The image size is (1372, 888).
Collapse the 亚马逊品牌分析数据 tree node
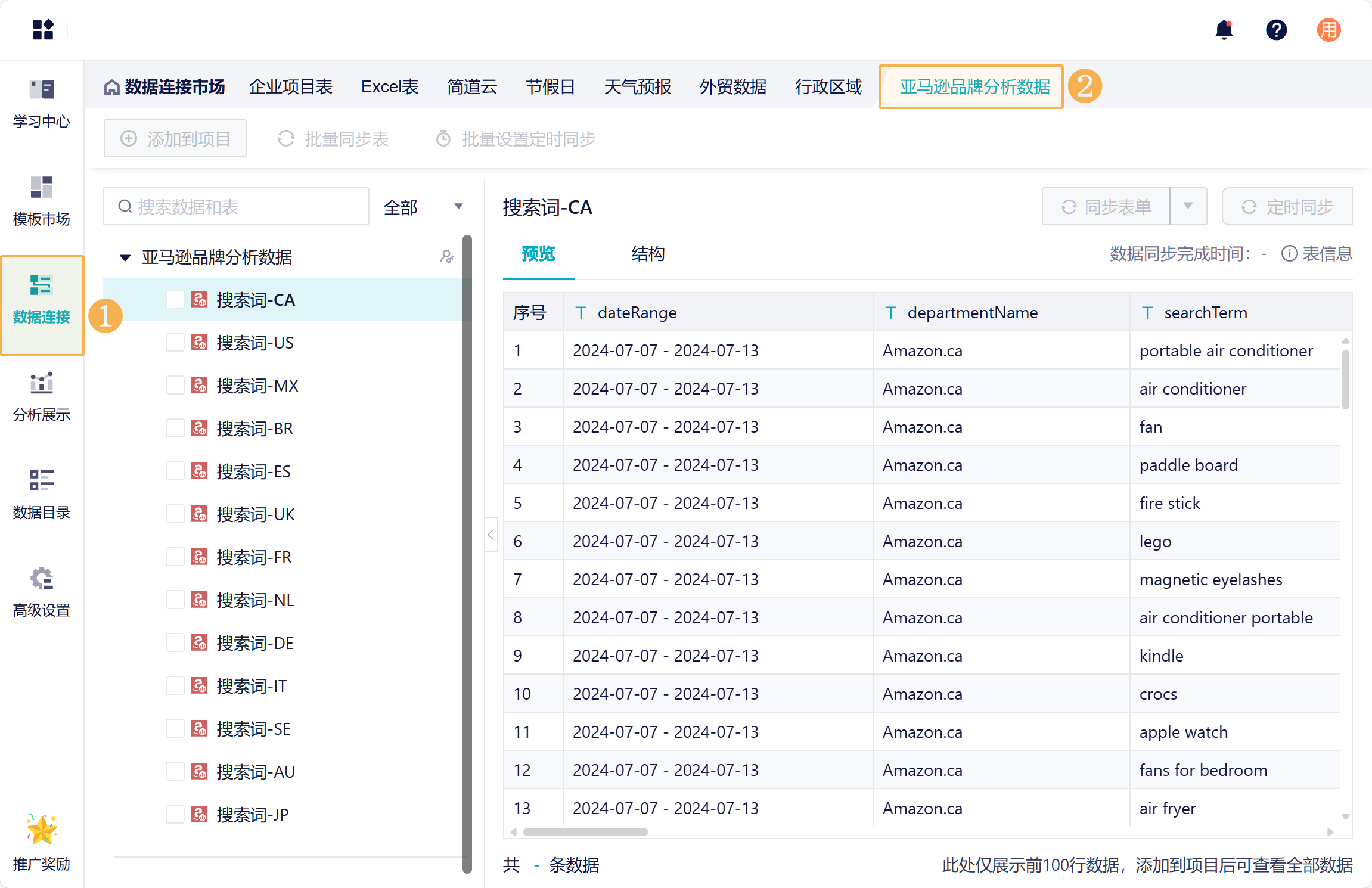point(125,257)
